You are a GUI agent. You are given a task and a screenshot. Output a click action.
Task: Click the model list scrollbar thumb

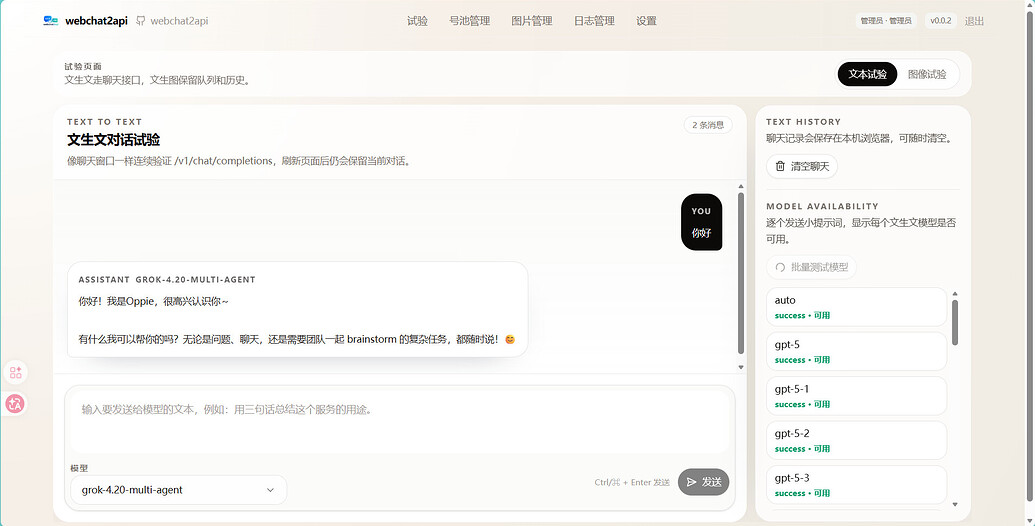tap(954, 322)
